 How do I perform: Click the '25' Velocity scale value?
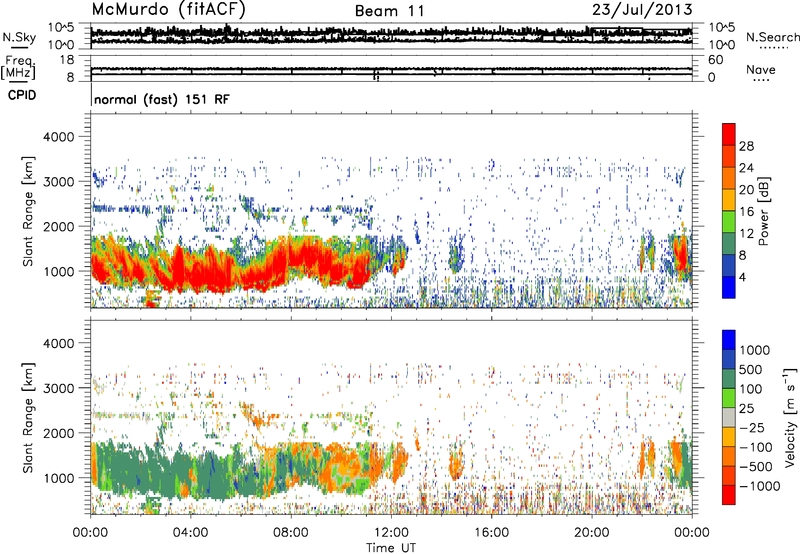click(x=746, y=408)
